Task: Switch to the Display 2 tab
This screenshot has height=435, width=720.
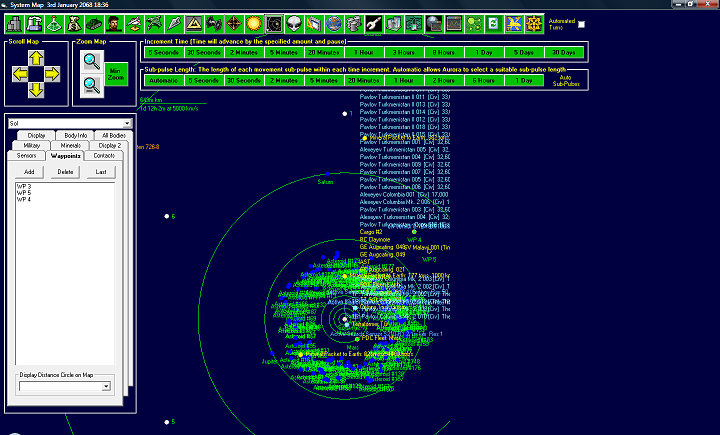Action: [110, 146]
